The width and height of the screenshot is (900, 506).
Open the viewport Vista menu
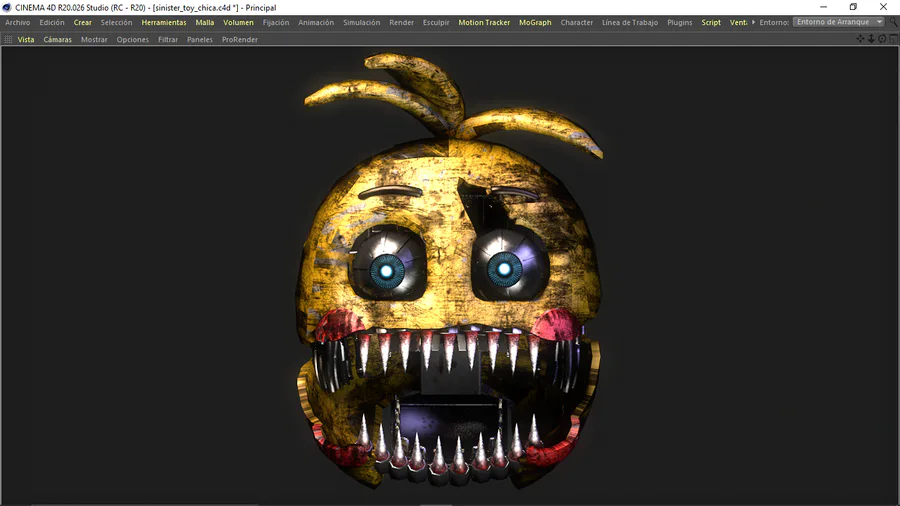pos(26,40)
